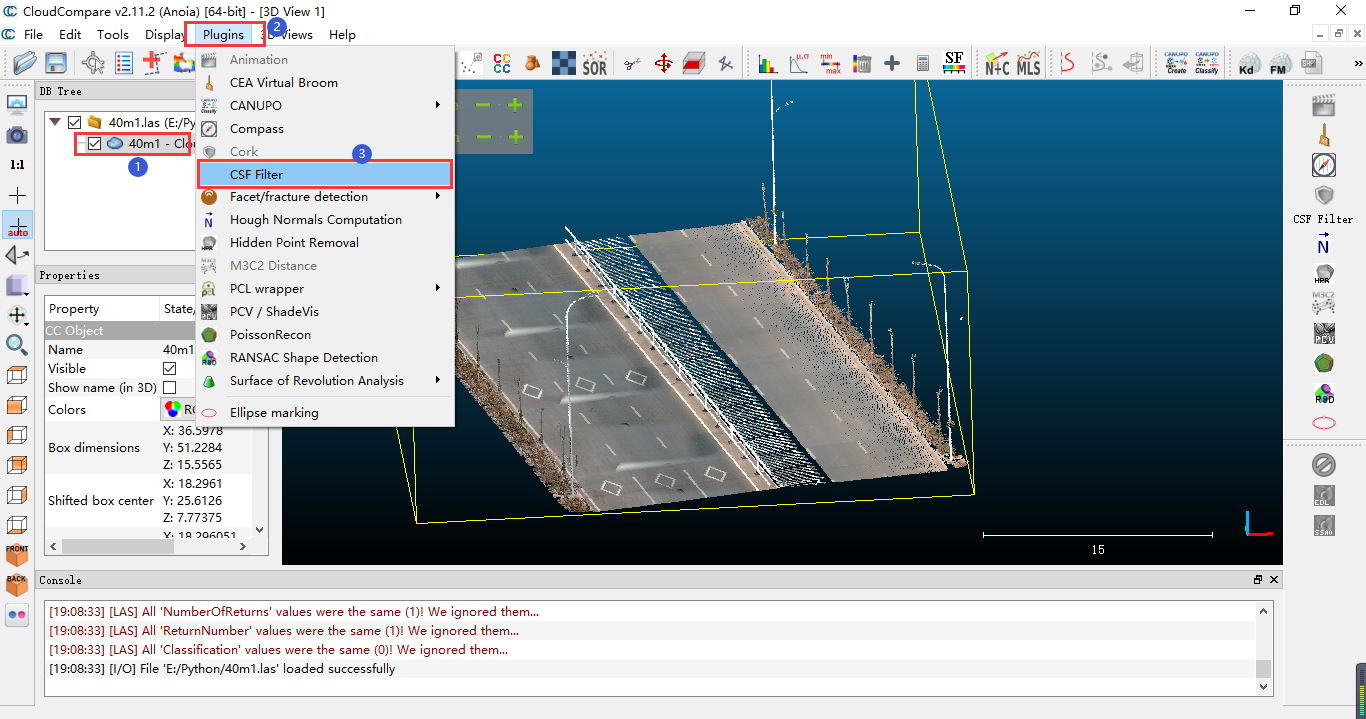
Task: Open the Segment (scissors) tool
Action: [x=633, y=62]
